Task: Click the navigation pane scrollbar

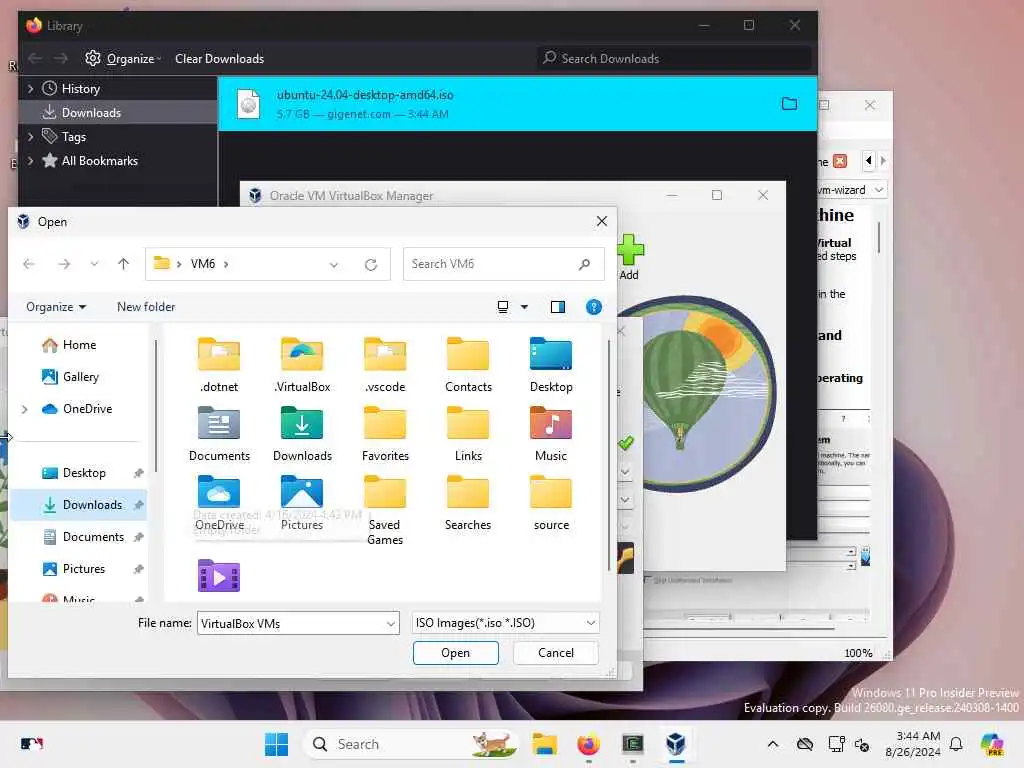Action: click(x=155, y=405)
